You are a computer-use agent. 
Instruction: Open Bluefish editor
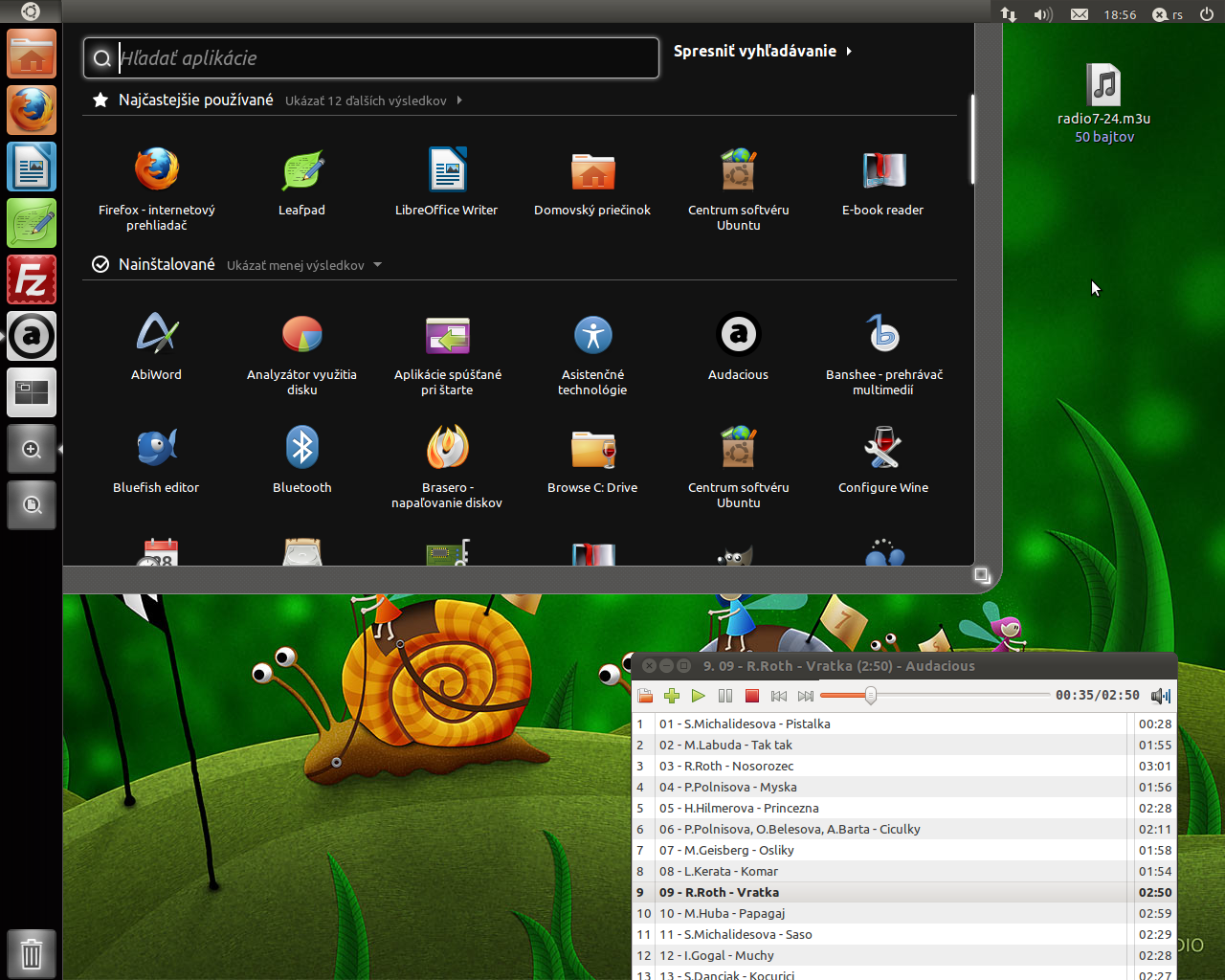tap(156, 459)
